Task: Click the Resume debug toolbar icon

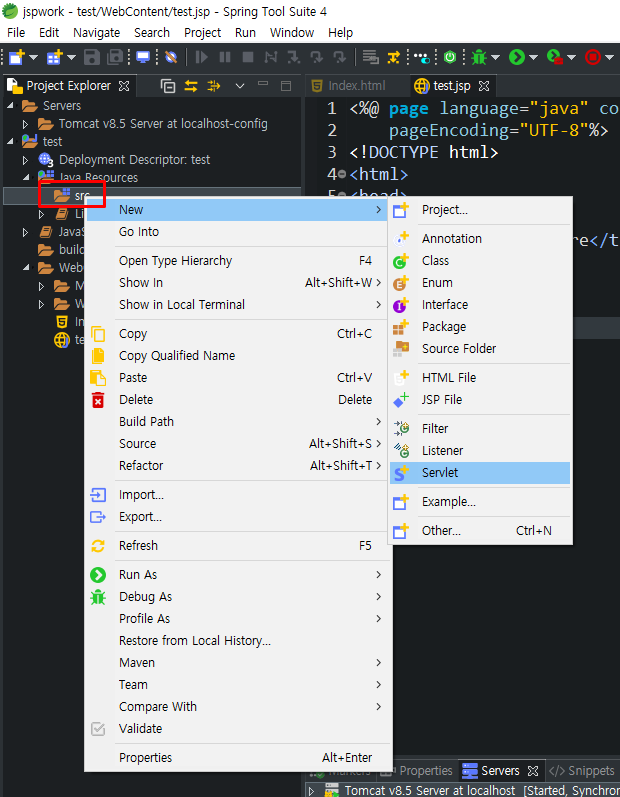Action: [202, 57]
